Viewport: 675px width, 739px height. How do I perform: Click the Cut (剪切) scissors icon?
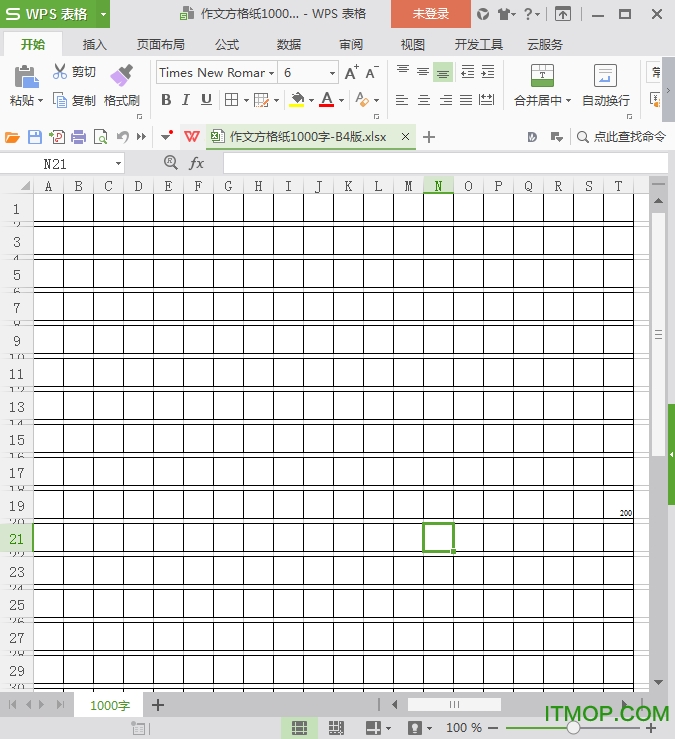[60, 72]
